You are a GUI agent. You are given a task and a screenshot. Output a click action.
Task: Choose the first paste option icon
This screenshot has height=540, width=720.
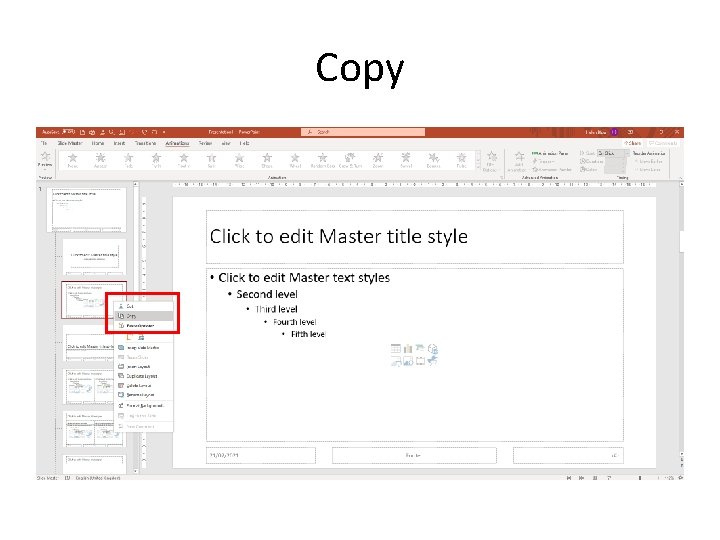pyautogui.click(x=130, y=337)
